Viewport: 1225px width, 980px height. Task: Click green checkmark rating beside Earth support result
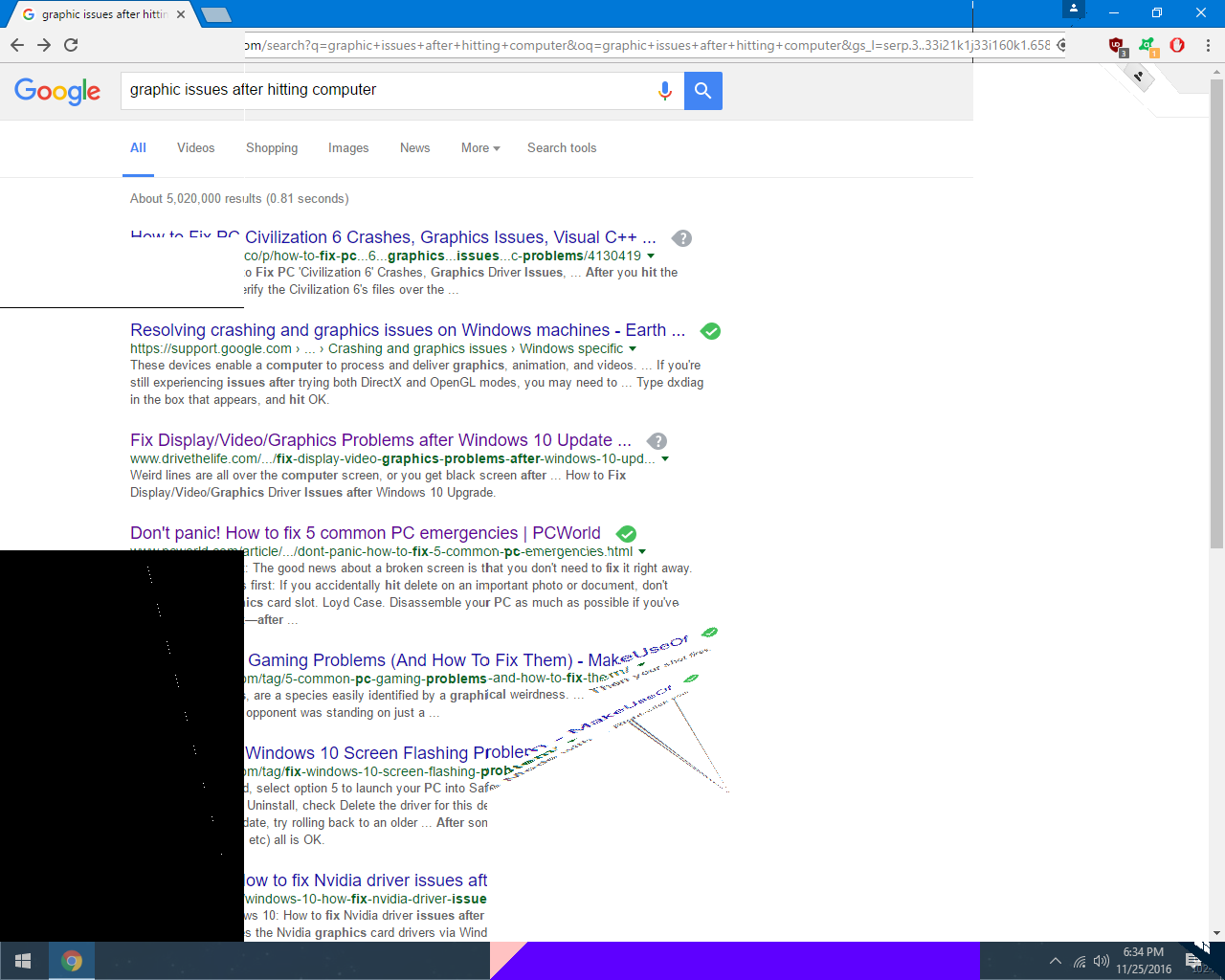click(710, 331)
